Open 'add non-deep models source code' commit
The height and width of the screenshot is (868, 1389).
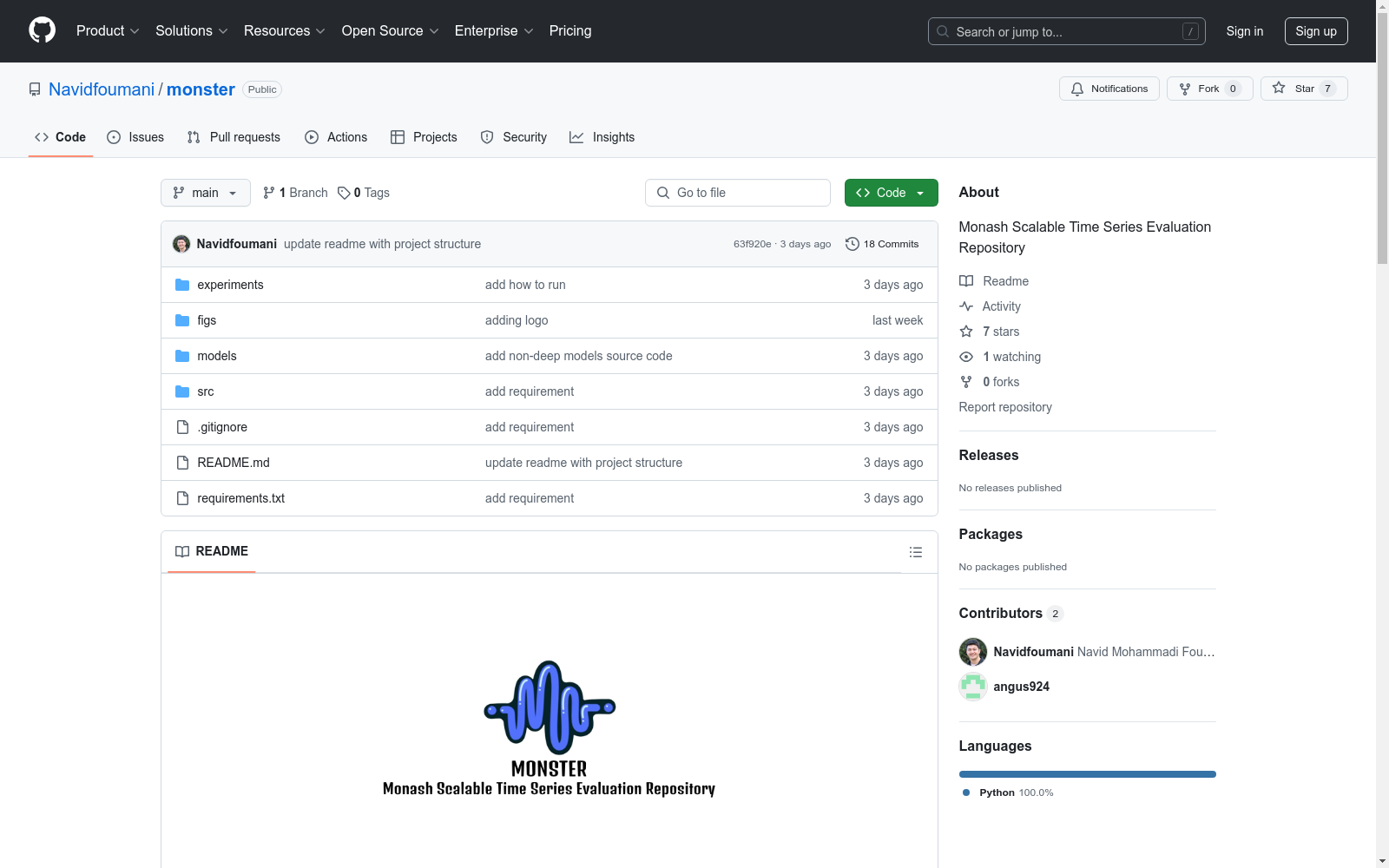pyautogui.click(x=579, y=356)
